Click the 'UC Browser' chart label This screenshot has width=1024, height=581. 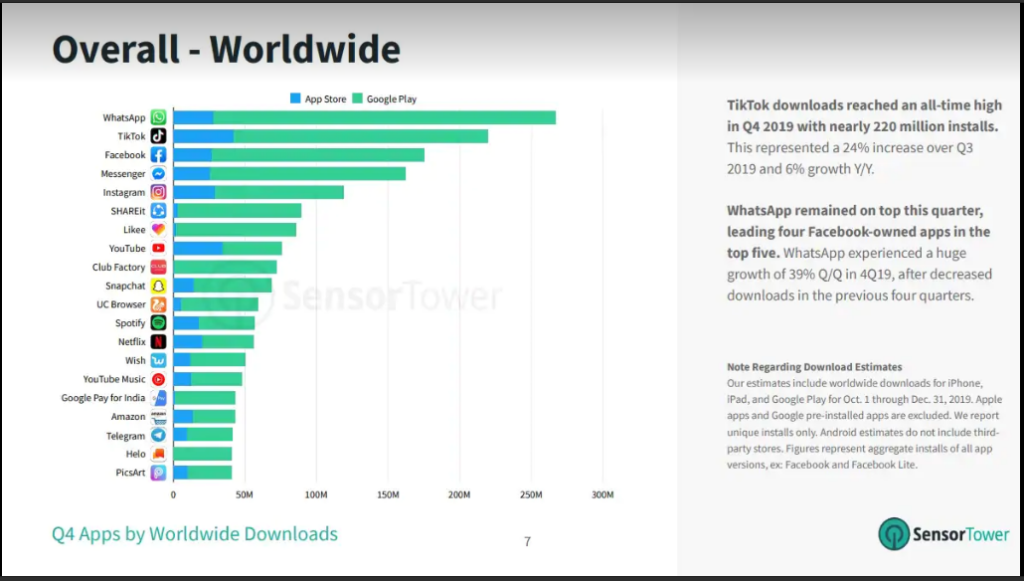tap(121, 304)
